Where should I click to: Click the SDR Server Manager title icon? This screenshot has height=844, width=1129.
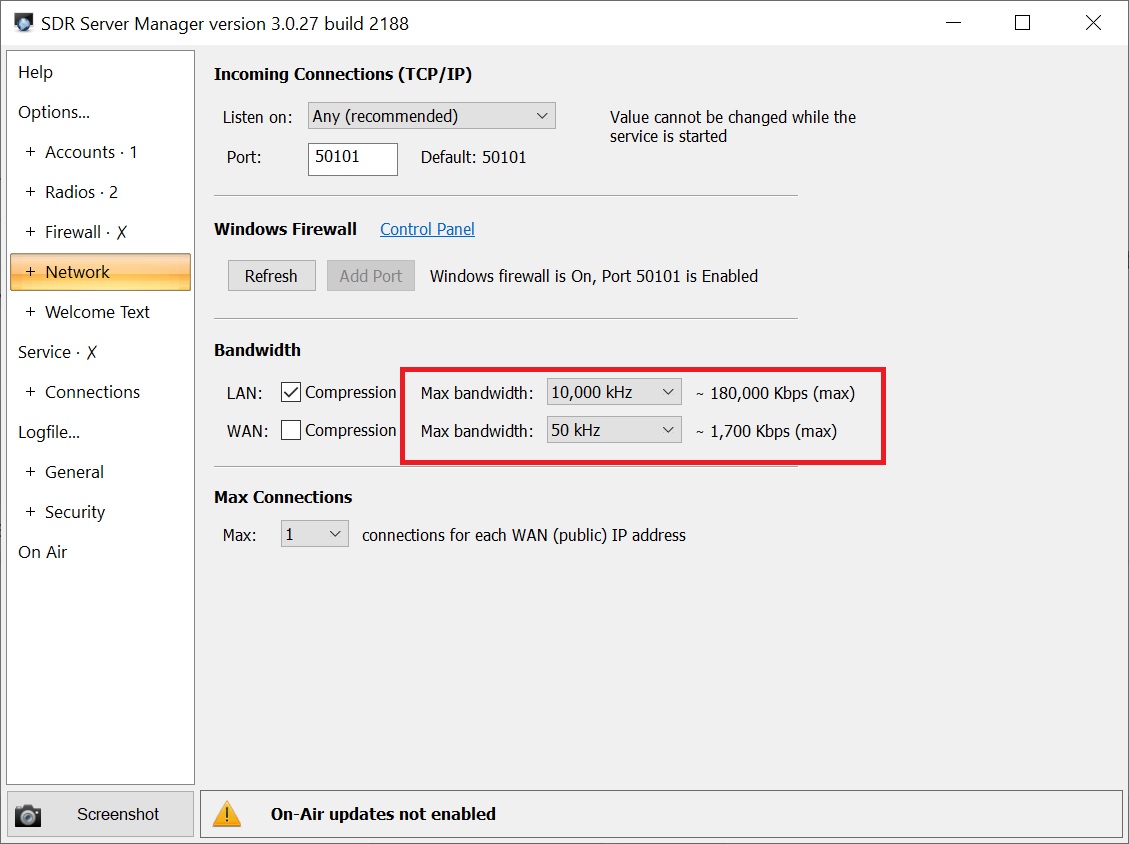pos(23,23)
